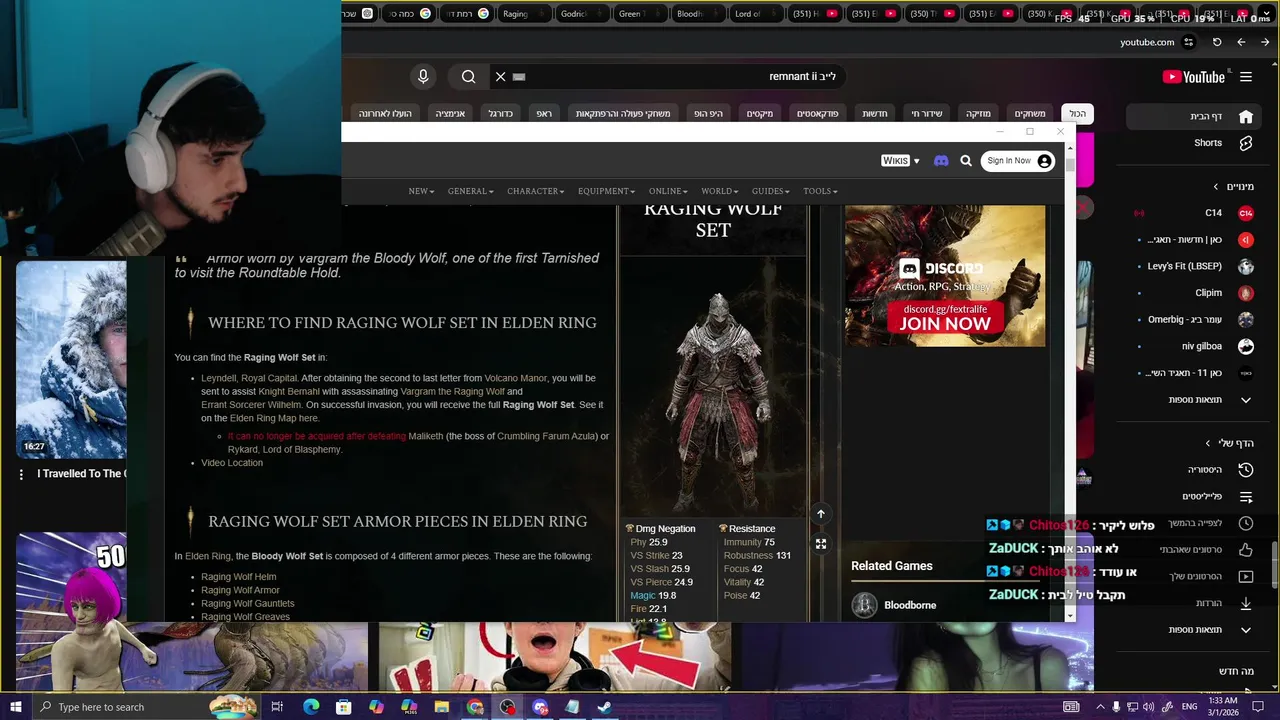Switch to the Lord of browser tab
The height and width of the screenshot is (720, 1280).
(746, 14)
